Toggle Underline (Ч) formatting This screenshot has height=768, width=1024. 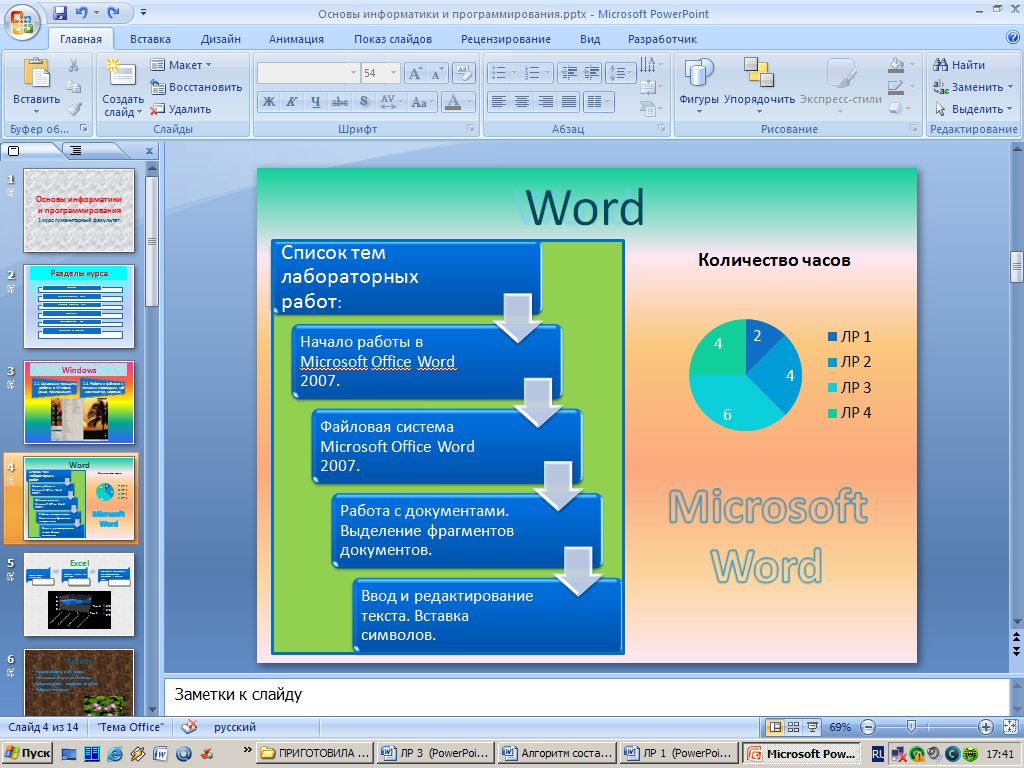click(x=315, y=102)
